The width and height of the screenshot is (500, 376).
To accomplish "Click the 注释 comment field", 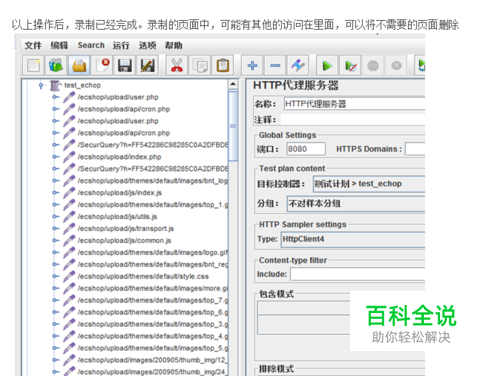I will (353, 120).
